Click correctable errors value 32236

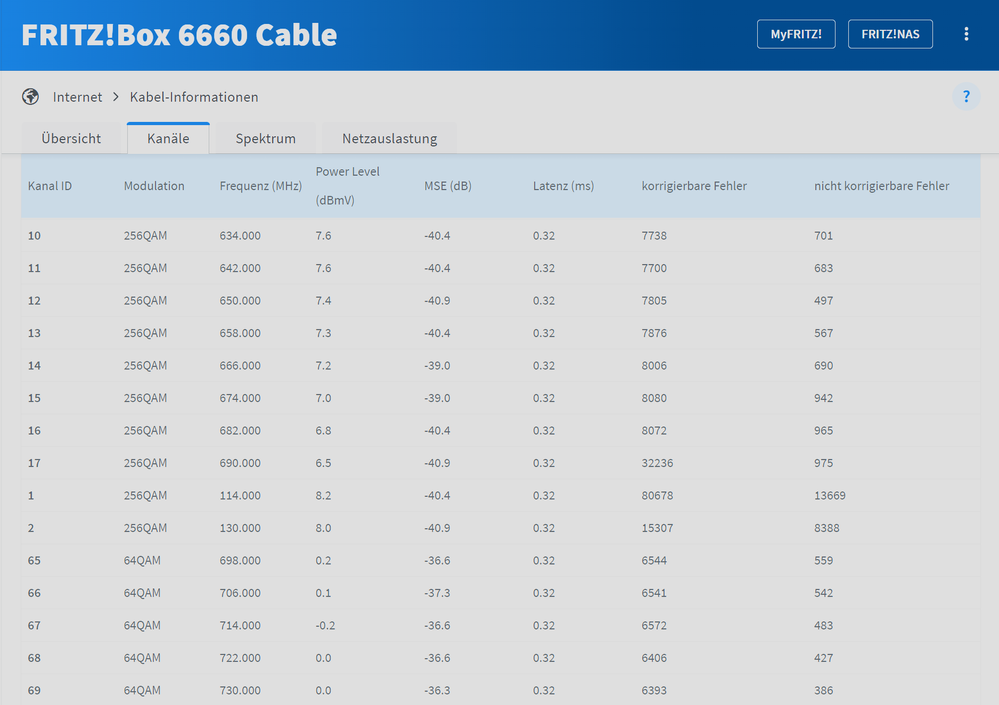pos(658,463)
